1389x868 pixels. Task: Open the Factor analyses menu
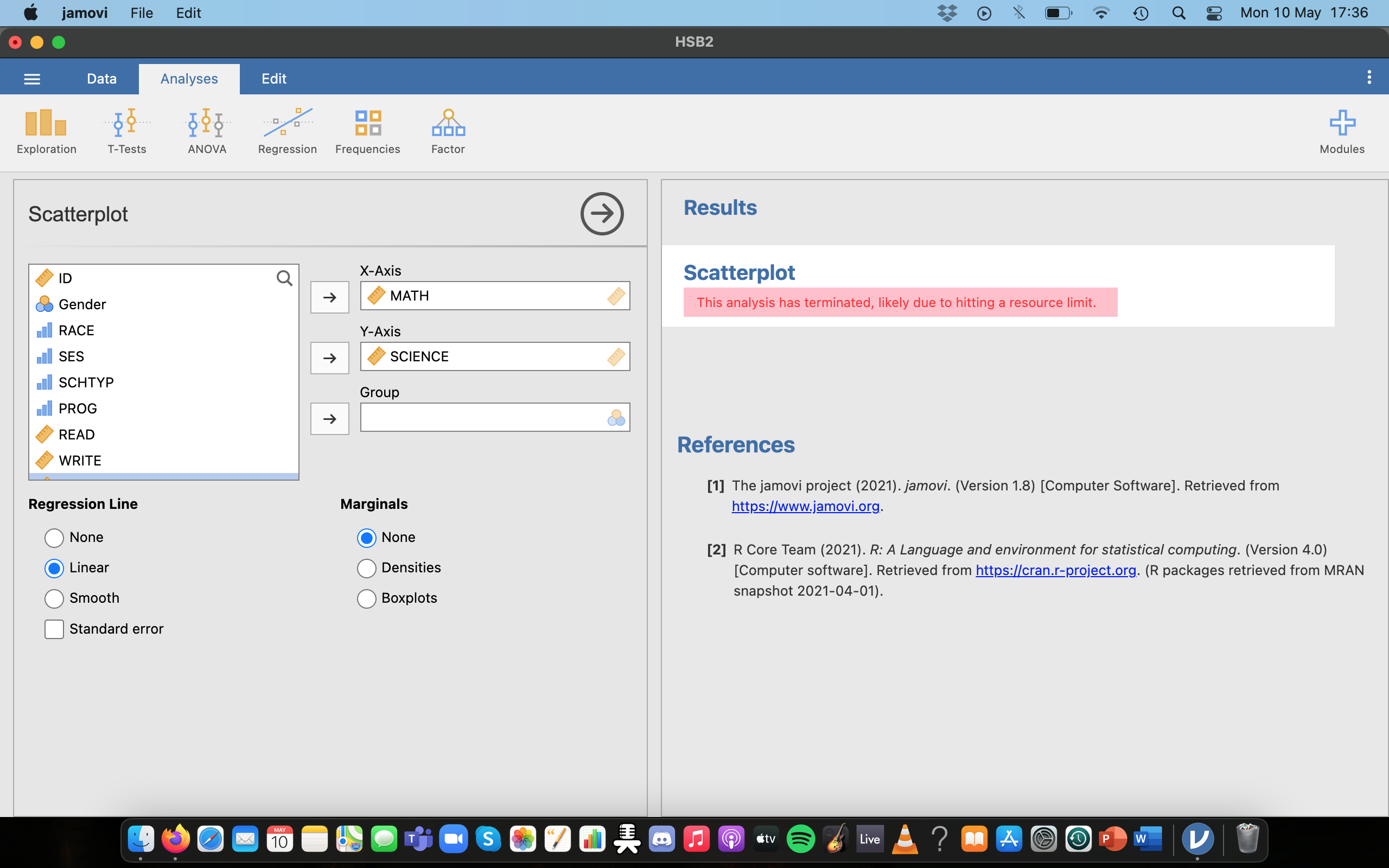pos(448,131)
